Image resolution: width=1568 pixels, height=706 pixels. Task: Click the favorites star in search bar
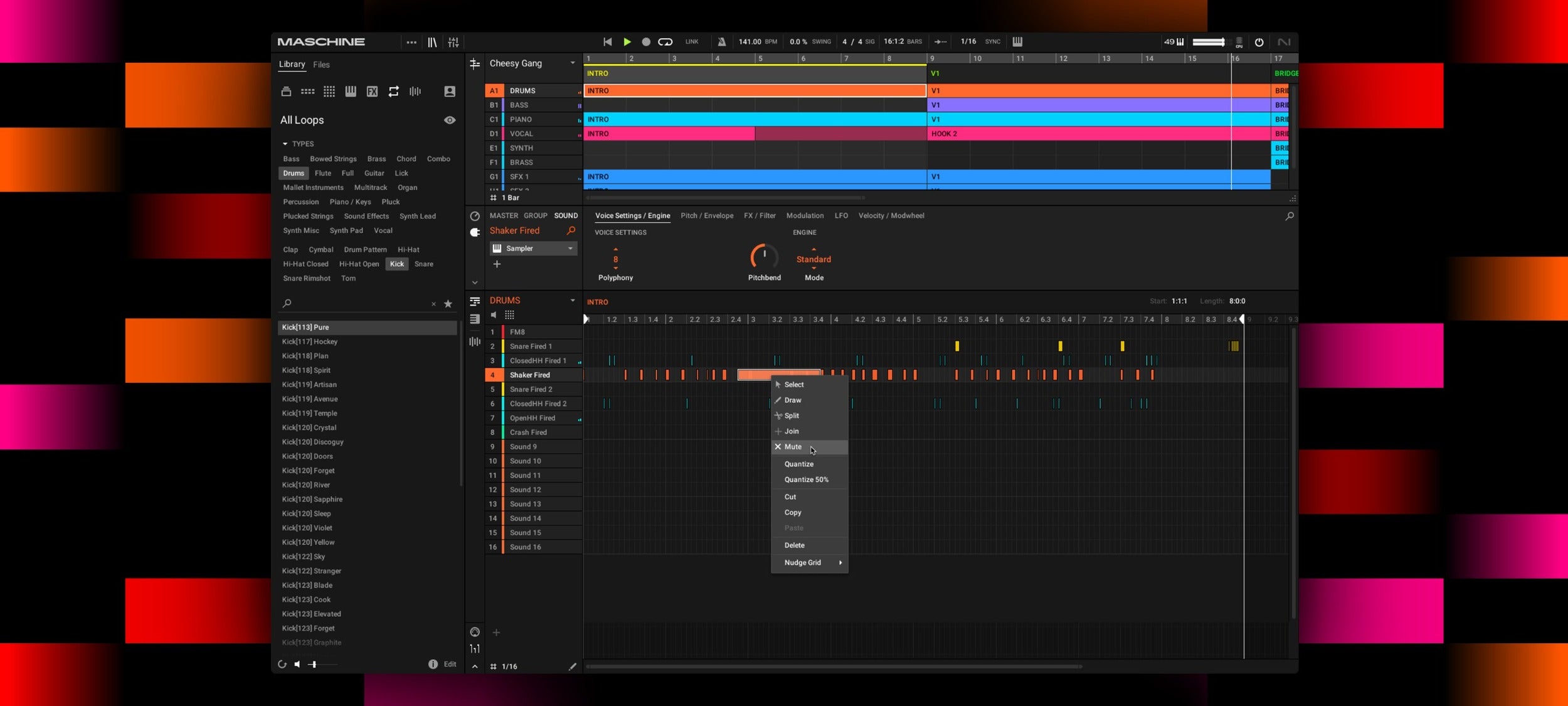pos(448,304)
